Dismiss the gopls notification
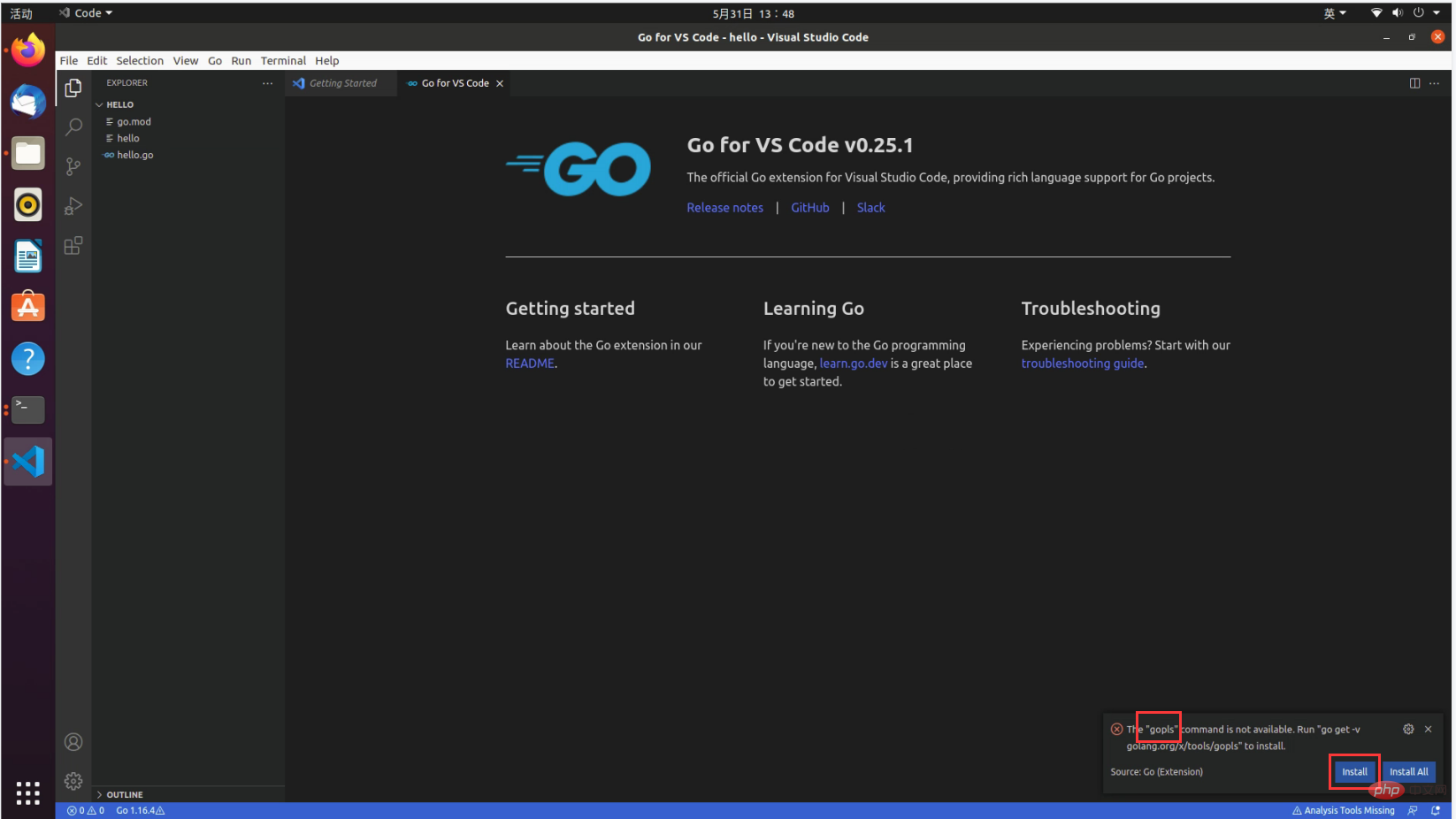 point(1428,729)
